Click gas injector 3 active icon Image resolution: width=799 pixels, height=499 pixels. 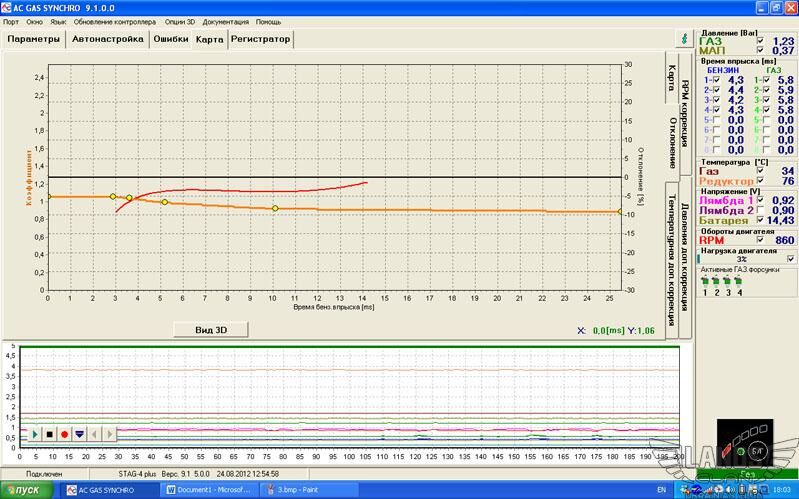pyautogui.click(x=727, y=281)
